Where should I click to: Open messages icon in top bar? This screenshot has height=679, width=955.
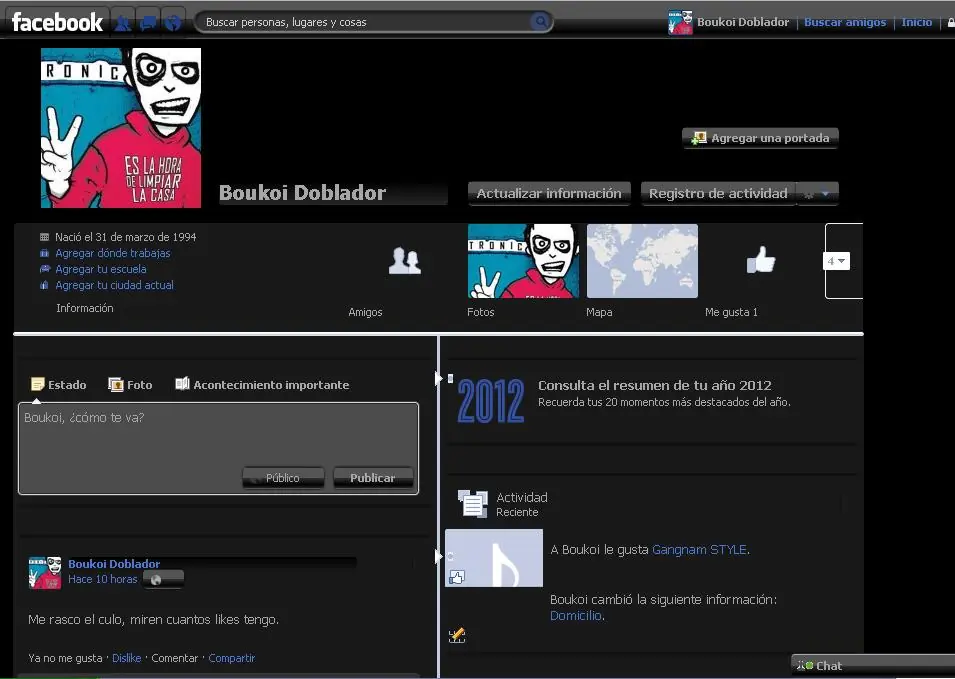click(148, 23)
